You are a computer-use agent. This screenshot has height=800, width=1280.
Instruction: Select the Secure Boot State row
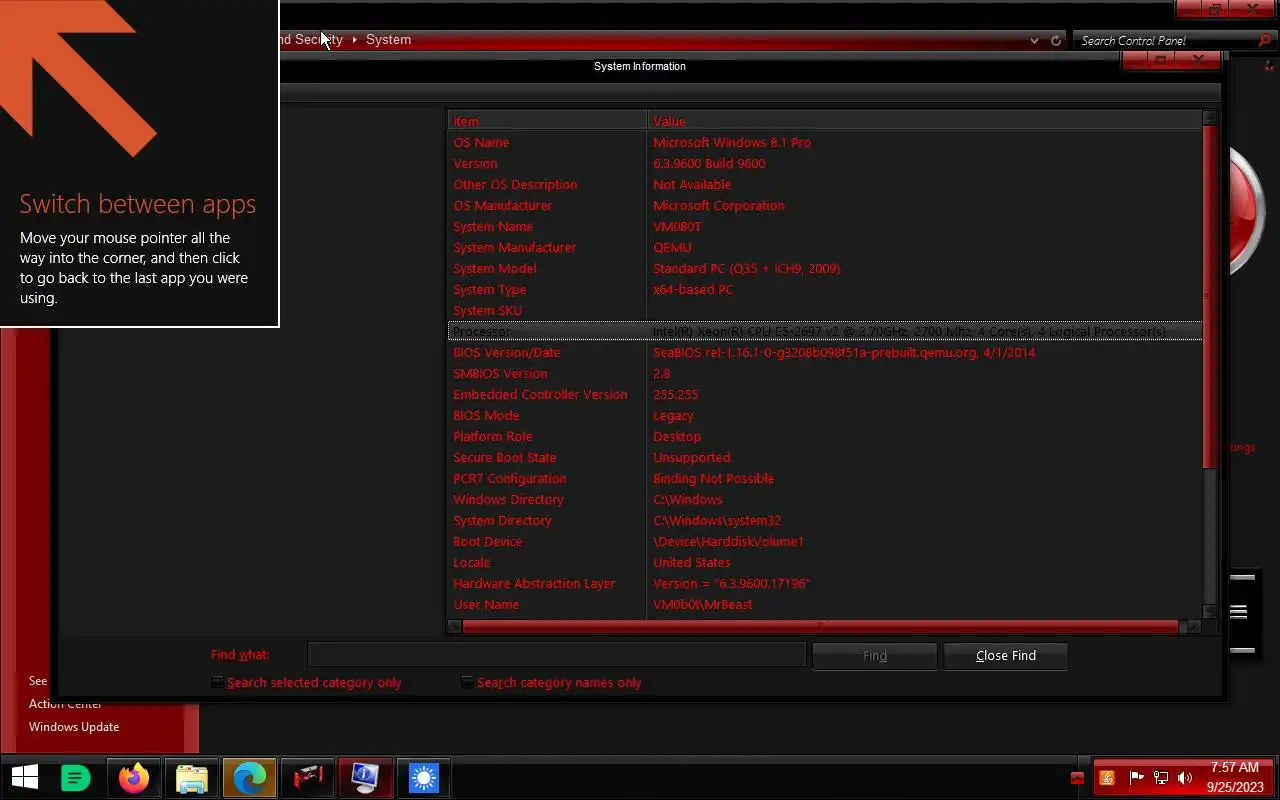825,457
